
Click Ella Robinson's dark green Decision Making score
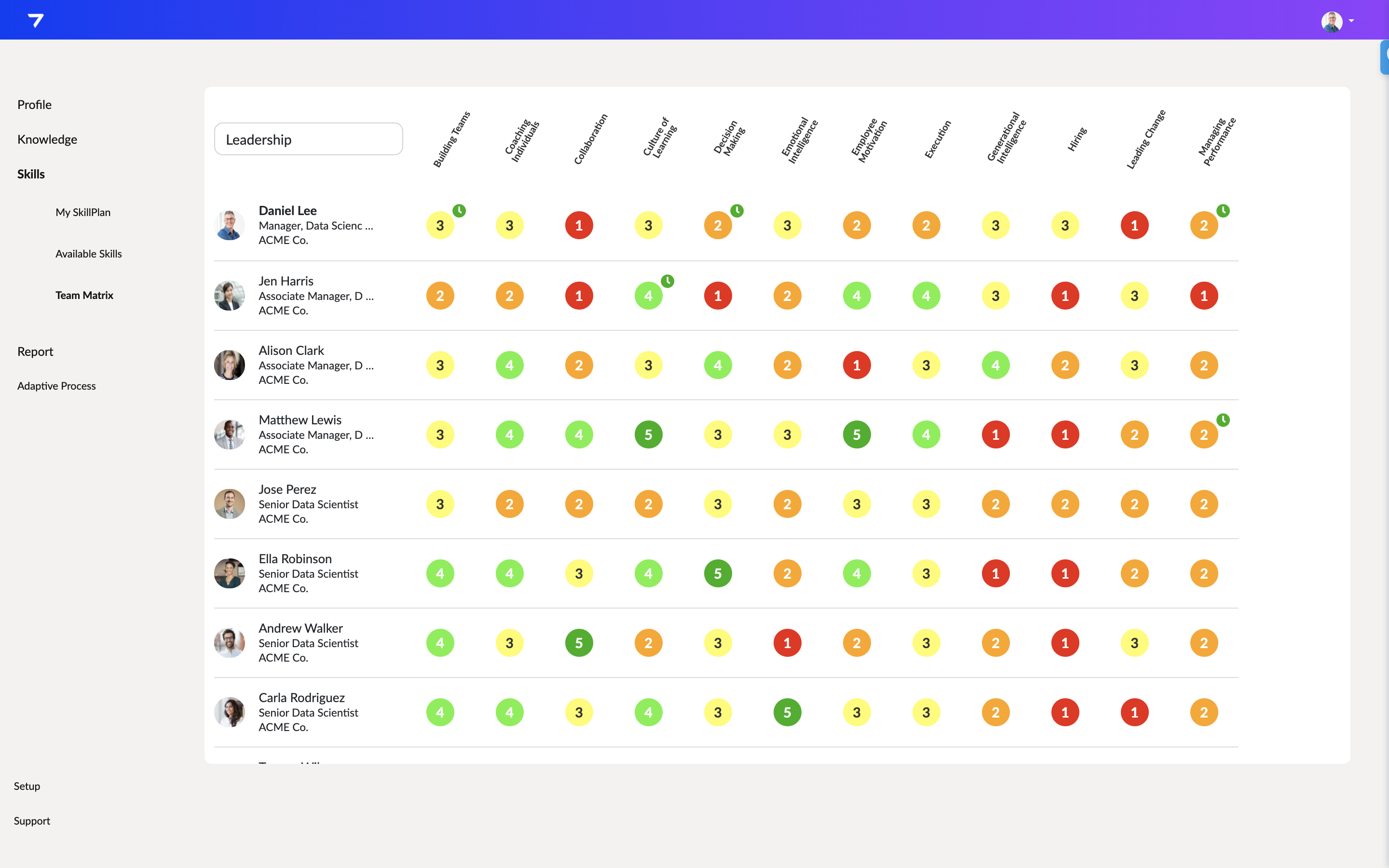click(x=718, y=573)
